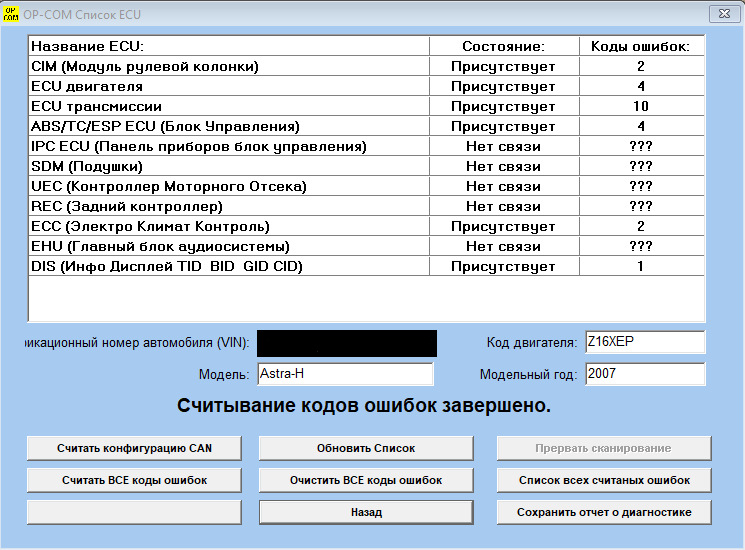Open 'Список всех считаных ошибок'

click(x=604, y=480)
